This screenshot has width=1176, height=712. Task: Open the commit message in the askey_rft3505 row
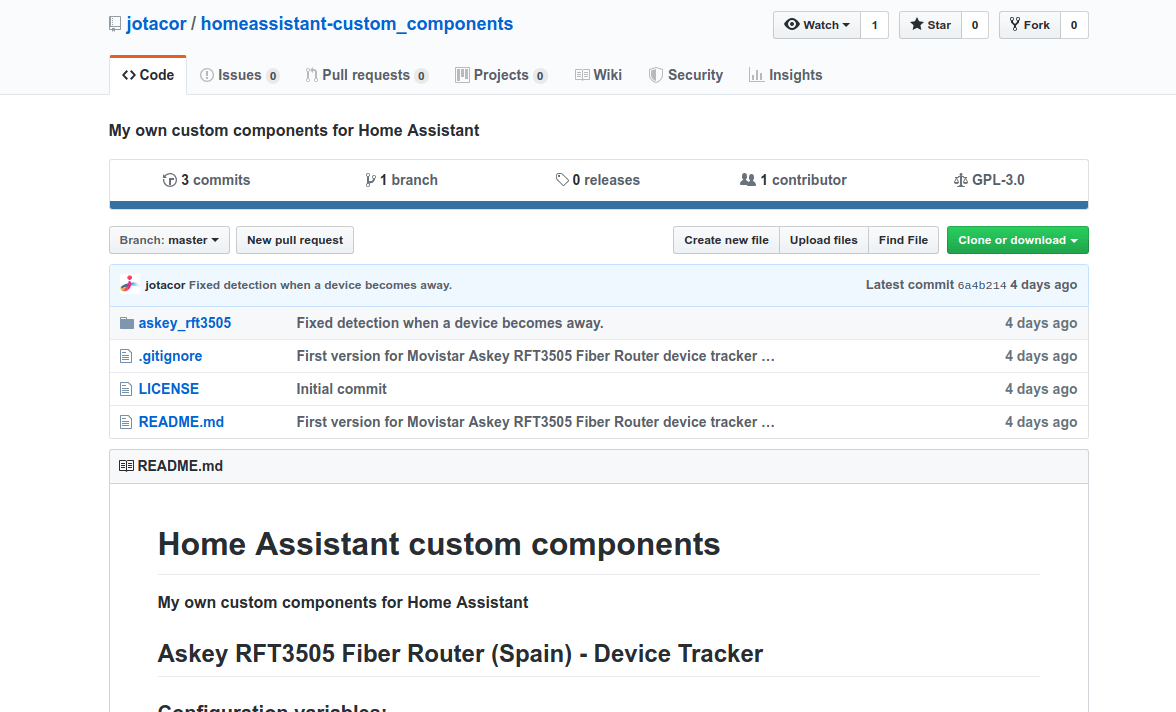[x=450, y=323]
